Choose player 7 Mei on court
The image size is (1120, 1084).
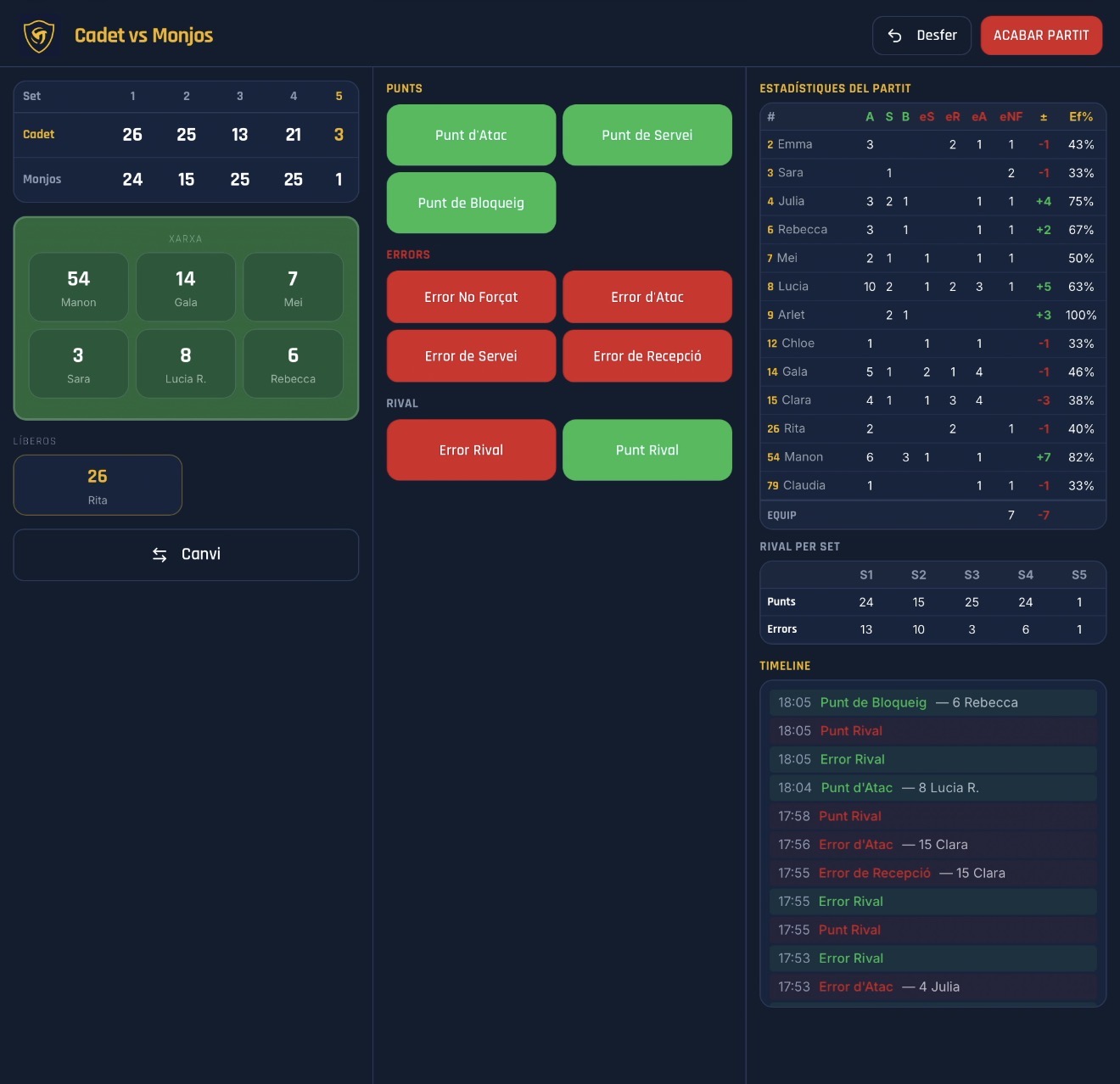[293, 288]
